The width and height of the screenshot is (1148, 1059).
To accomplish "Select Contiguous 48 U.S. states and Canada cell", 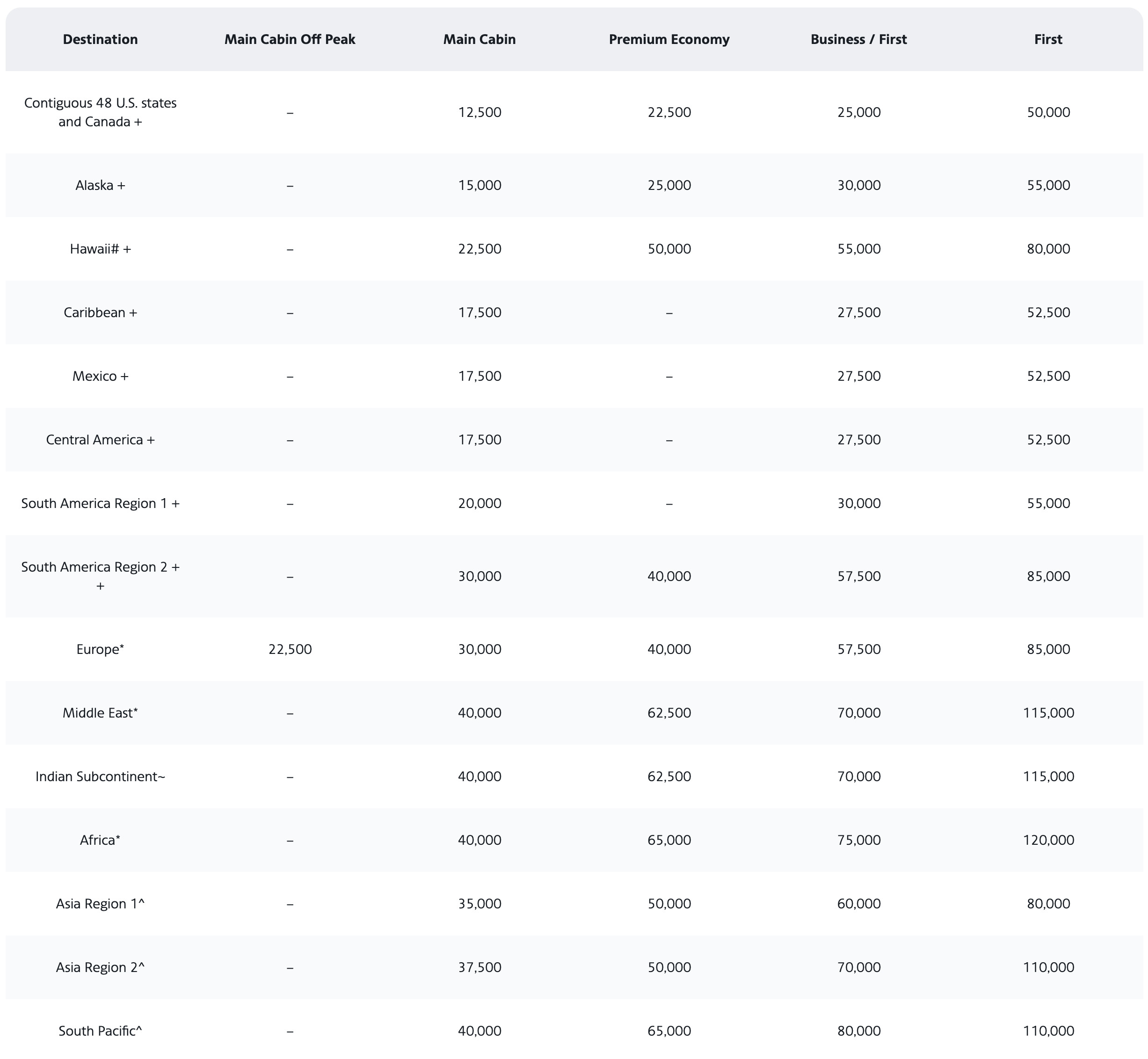I will pos(100,112).
